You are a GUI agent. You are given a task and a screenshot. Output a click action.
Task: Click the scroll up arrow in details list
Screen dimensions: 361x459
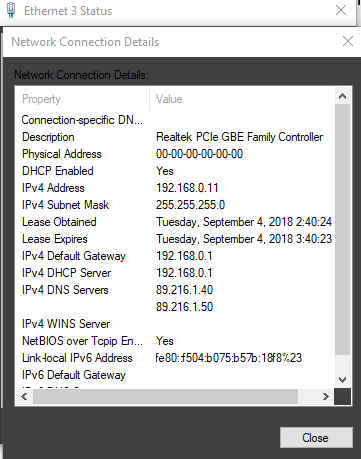coord(342,97)
